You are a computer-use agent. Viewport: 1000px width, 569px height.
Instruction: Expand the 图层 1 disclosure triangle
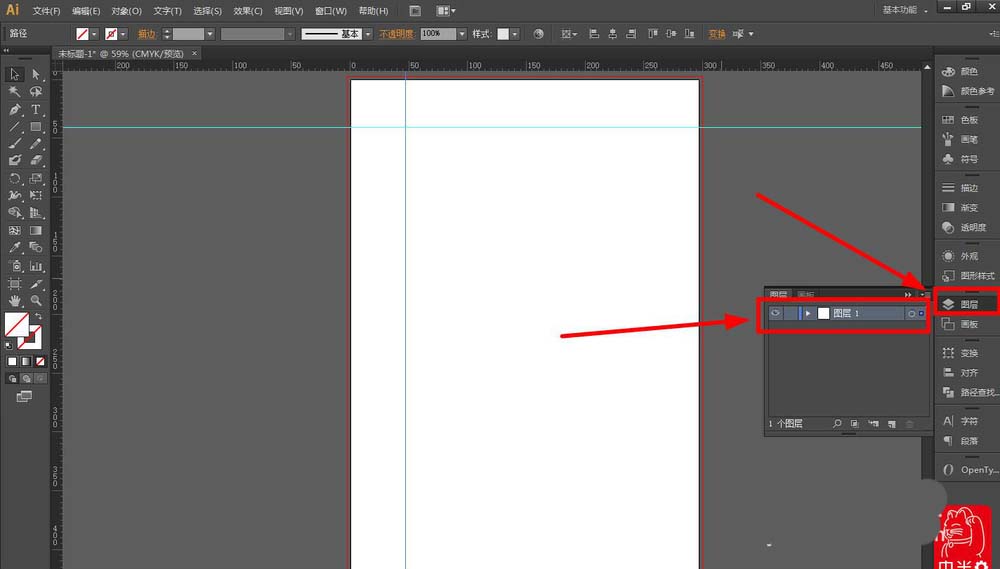808,313
